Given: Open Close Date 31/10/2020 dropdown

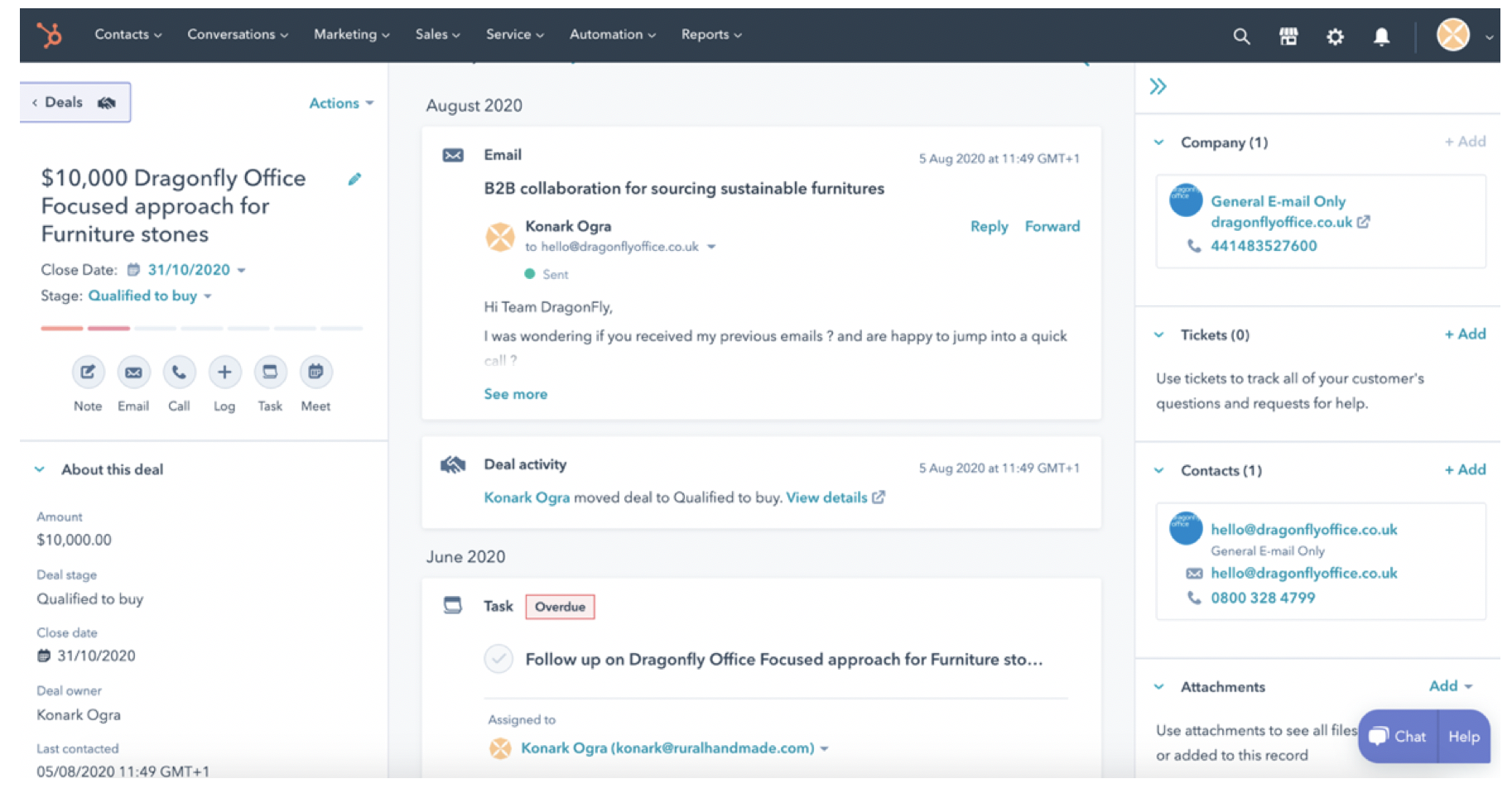Looking at the screenshot, I should click(197, 270).
